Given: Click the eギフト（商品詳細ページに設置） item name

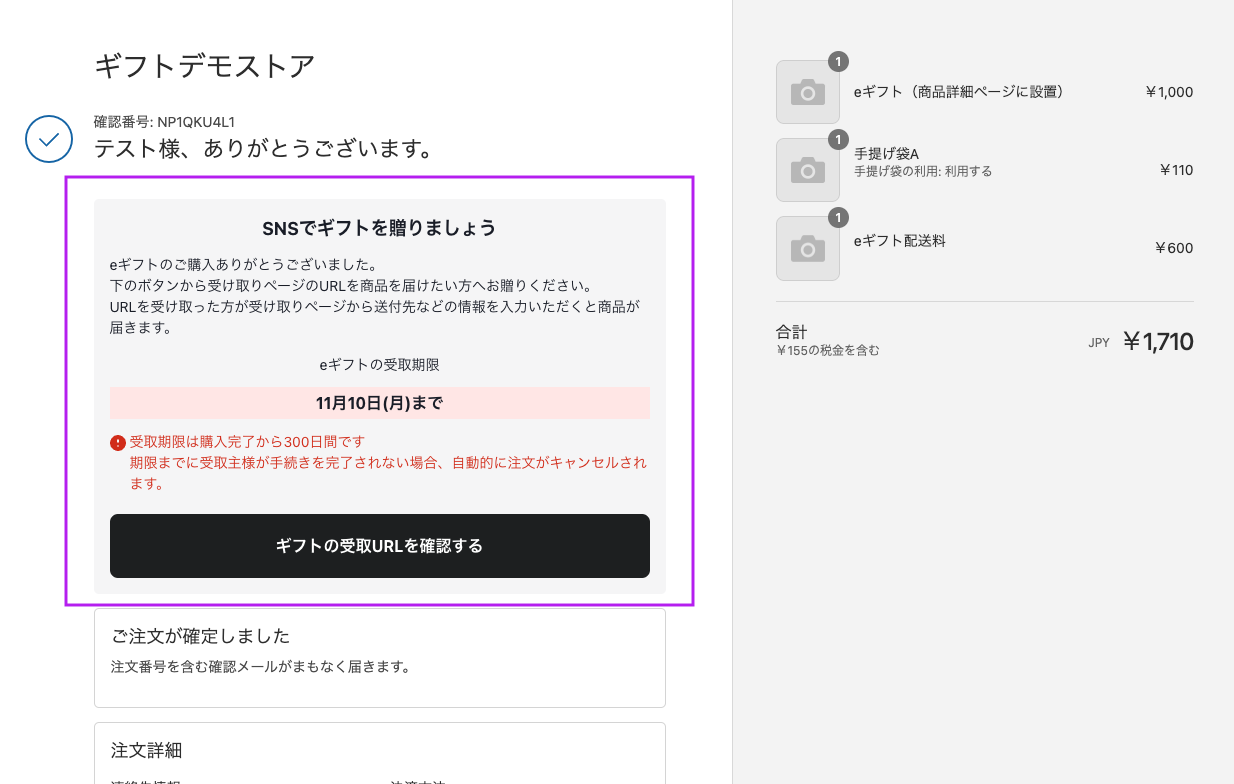Looking at the screenshot, I should [x=959, y=92].
